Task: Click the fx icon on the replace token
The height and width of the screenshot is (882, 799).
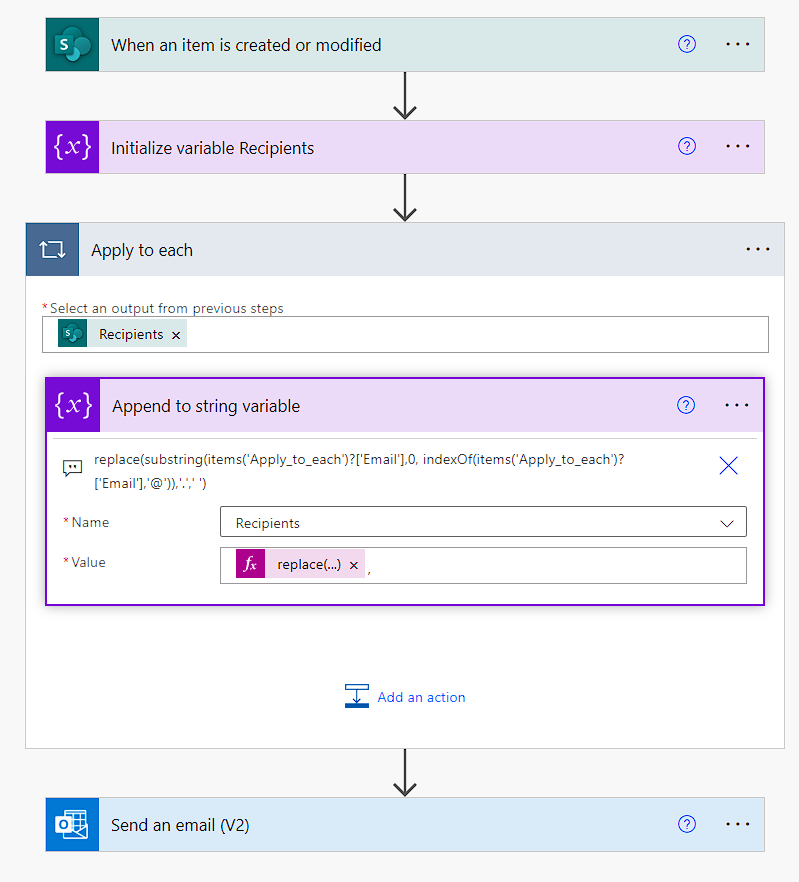Action: [249, 564]
